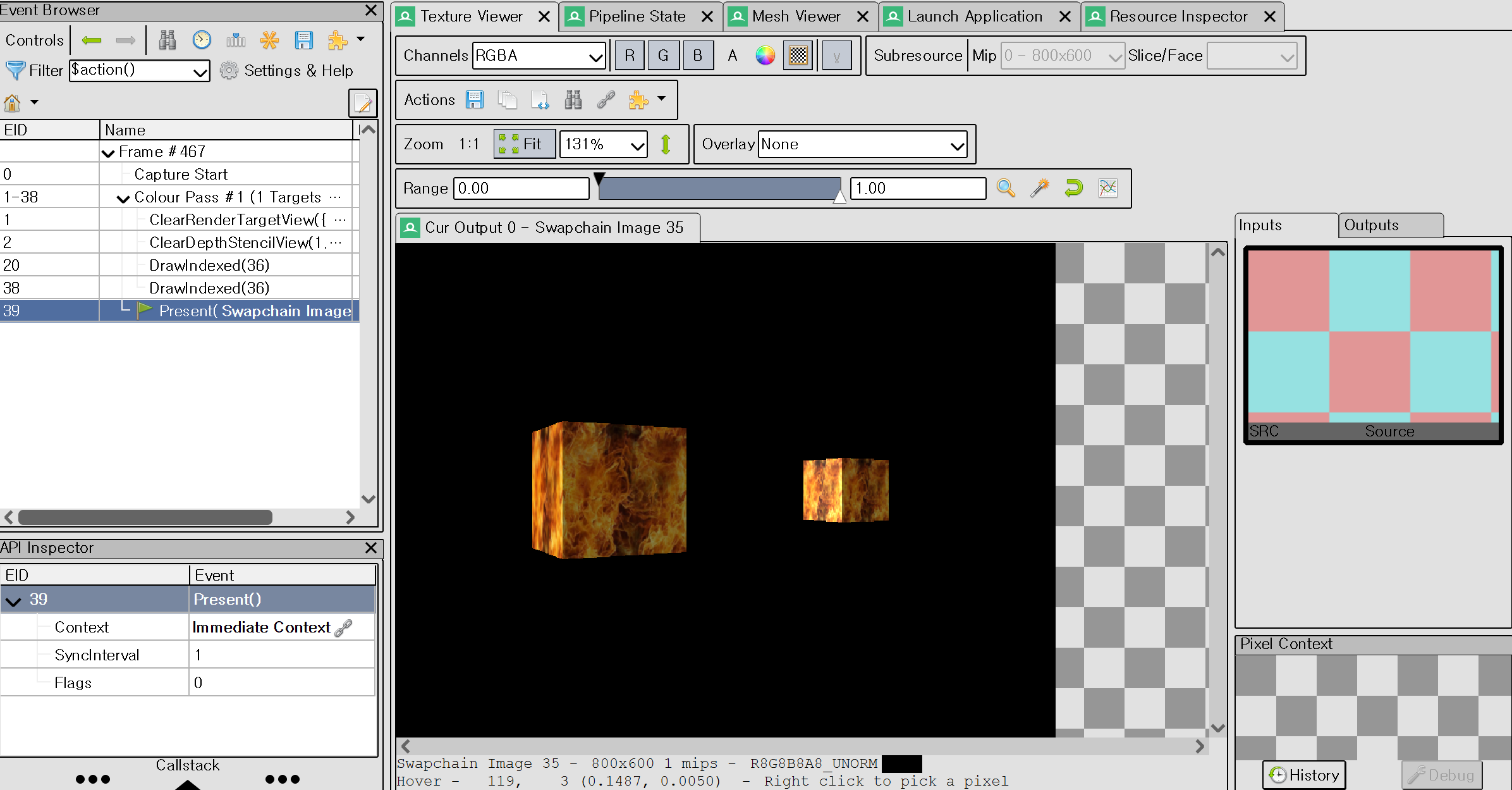Click the auto-fit range magic wand icon
Viewport: 1512px width, 790px height.
coord(1040,188)
